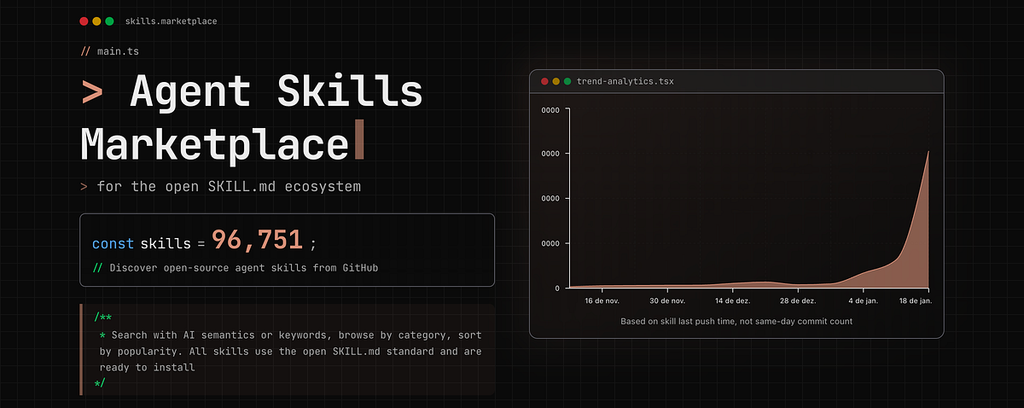Click the yellow dot beside skills.marketplace
This screenshot has height=408, width=1024.
coord(96,21)
